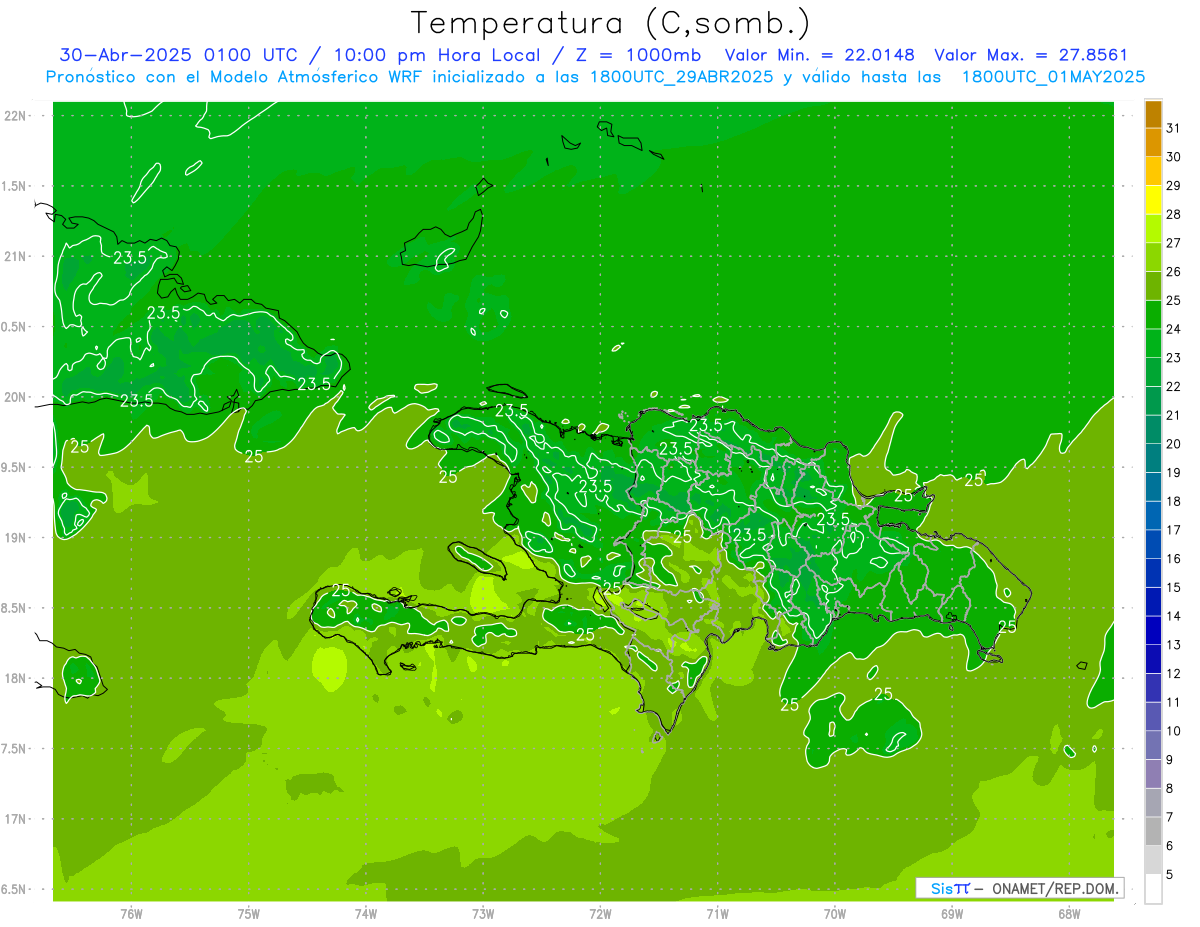Image resolution: width=1200 pixels, height=927 pixels.
Task: Click the legend value '28'
Action: 1174,214
